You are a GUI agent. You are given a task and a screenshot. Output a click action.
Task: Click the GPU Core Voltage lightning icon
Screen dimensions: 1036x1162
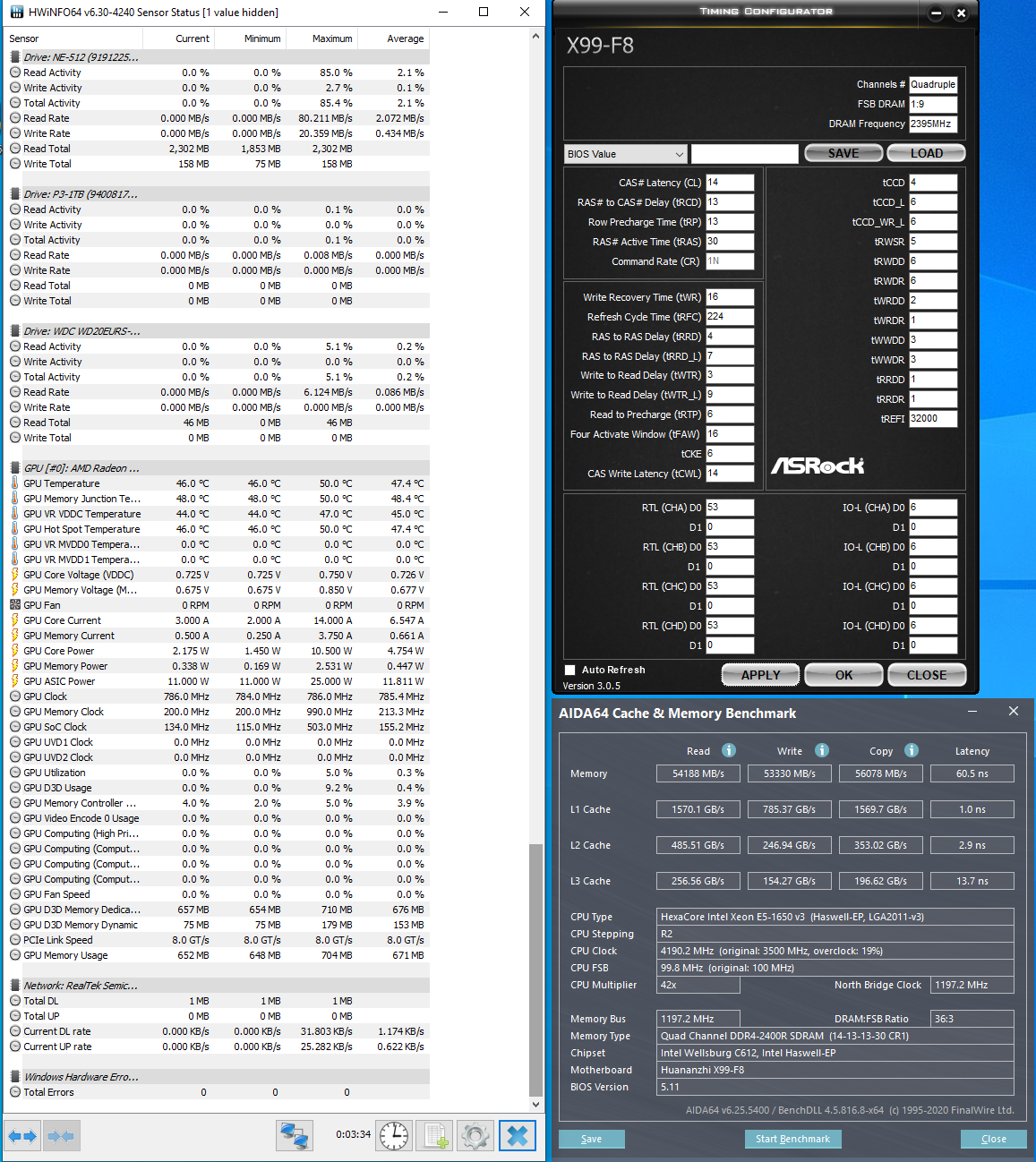[x=14, y=575]
